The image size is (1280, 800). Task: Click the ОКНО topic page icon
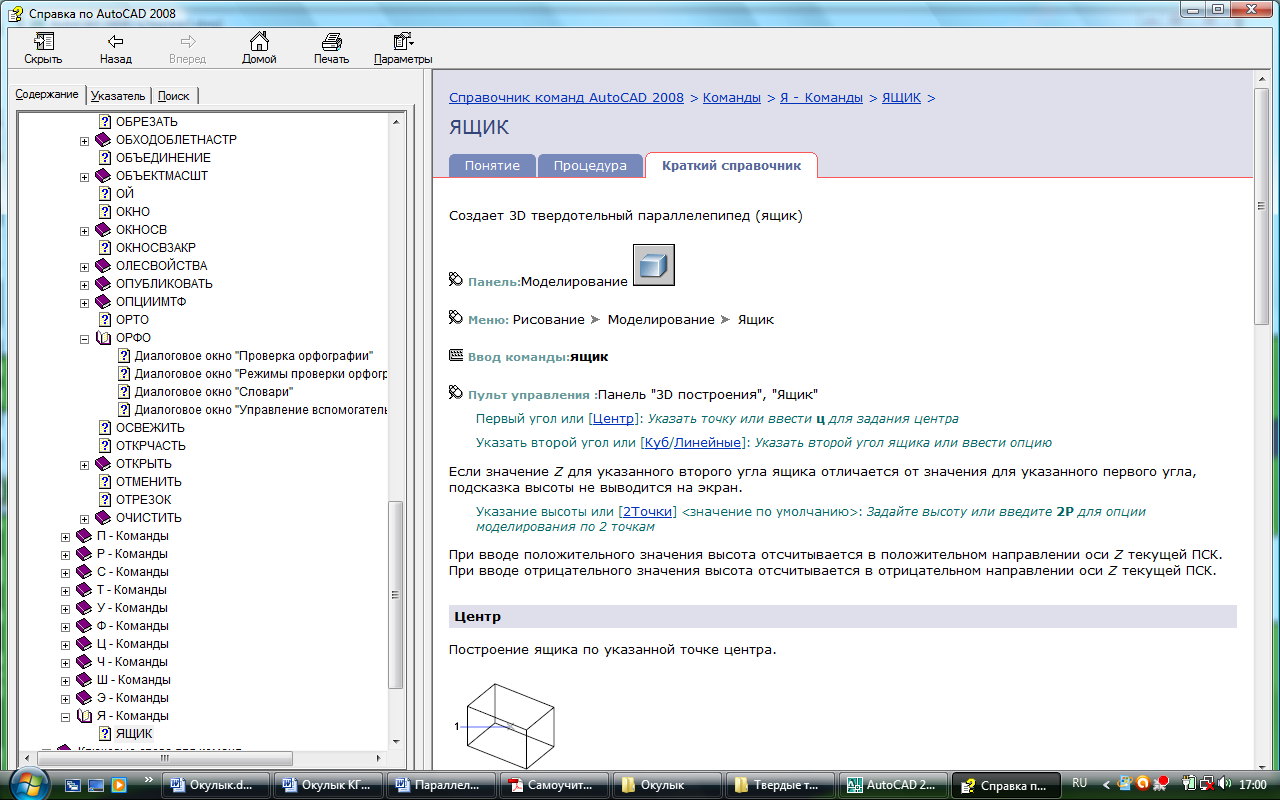[x=105, y=212]
